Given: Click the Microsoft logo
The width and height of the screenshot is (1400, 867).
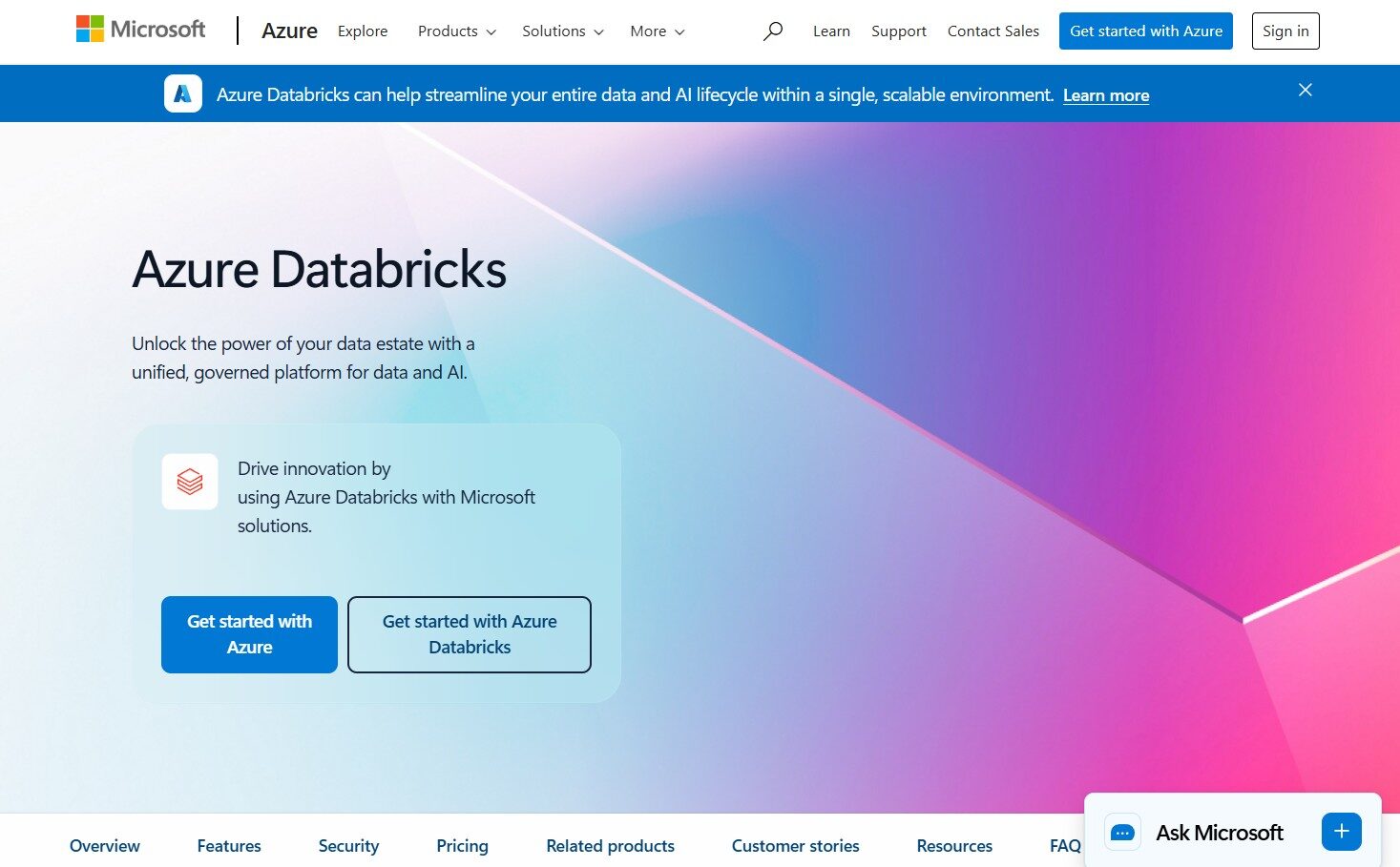Looking at the screenshot, I should [x=140, y=30].
